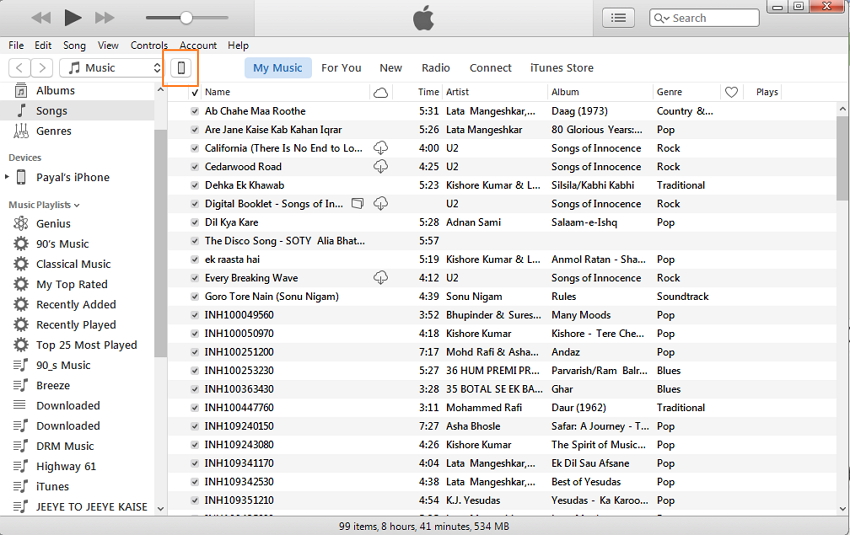Viewport: 850px width, 535px height.
Task: Open the Song menu
Action: (x=74, y=46)
